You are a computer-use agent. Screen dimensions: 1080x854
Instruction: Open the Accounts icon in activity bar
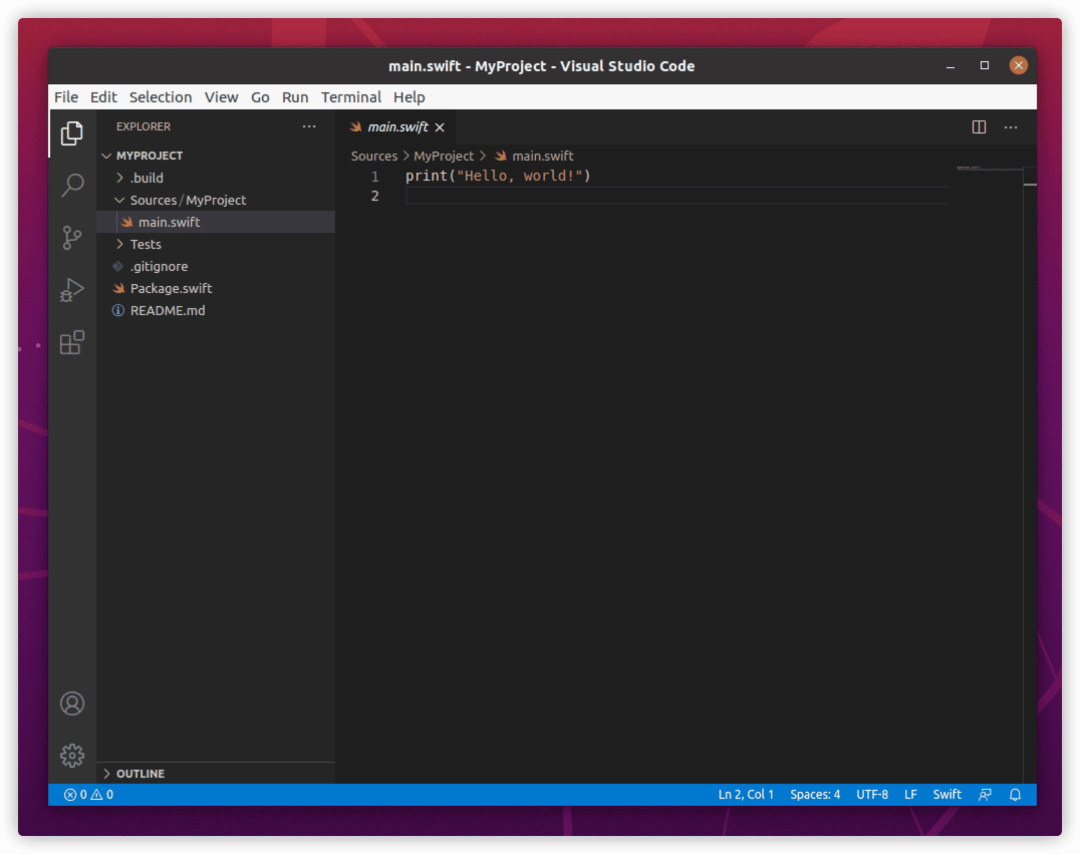pyautogui.click(x=72, y=703)
